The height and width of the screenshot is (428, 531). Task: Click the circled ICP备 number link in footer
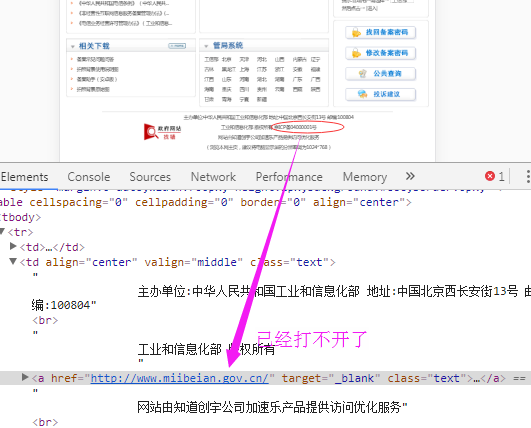click(x=295, y=127)
